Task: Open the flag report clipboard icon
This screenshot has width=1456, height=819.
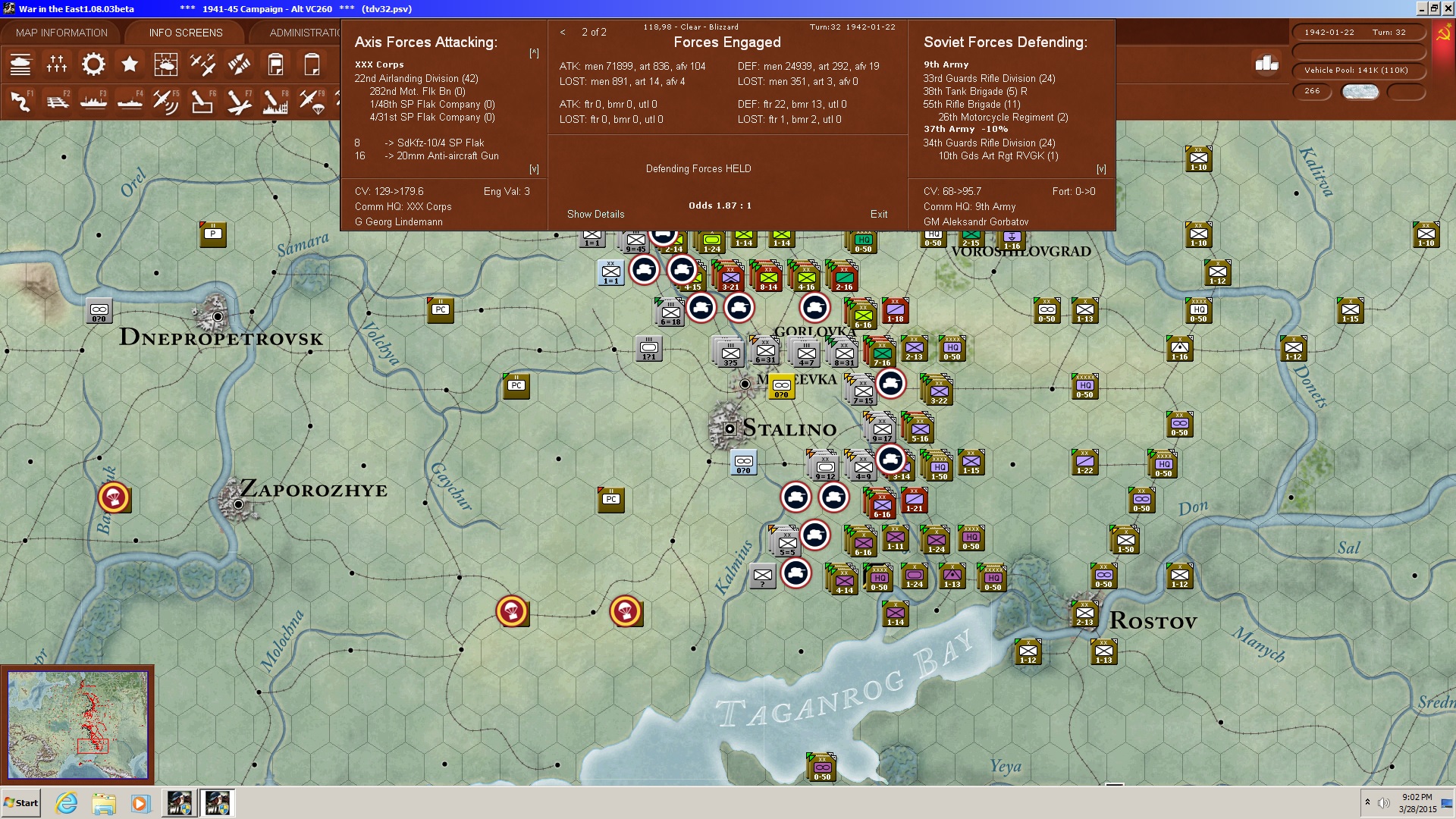Action: 275,64
